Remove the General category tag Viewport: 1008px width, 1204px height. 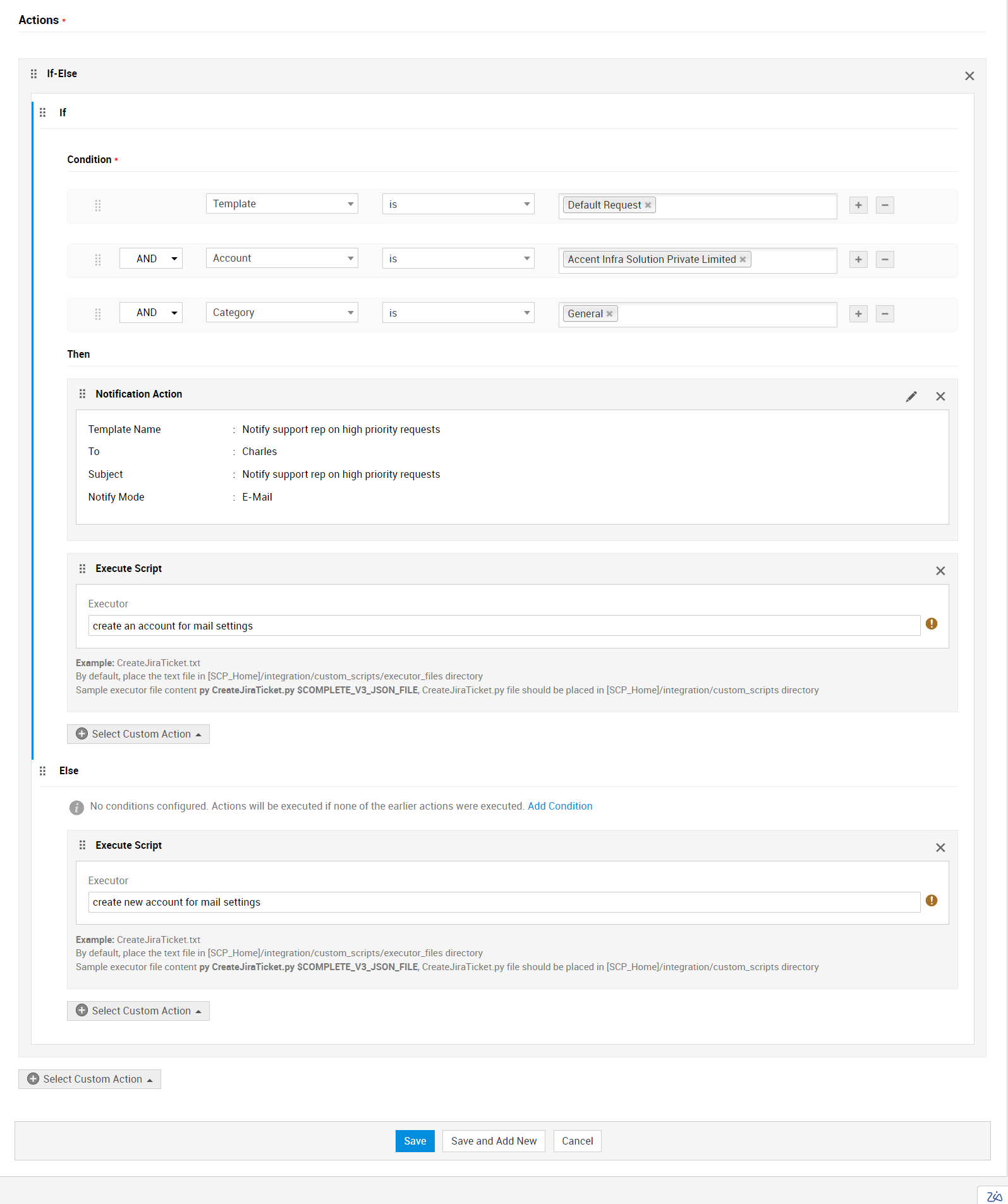(x=609, y=314)
